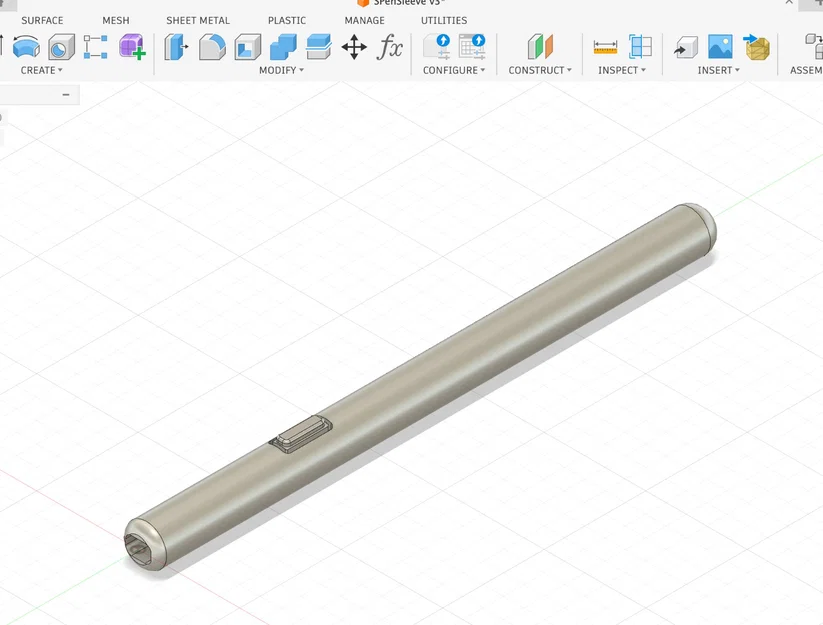Image resolution: width=823 pixels, height=625 pixels.
Task: Switch to the PLASTIC tab
Action: click(287, 20)
